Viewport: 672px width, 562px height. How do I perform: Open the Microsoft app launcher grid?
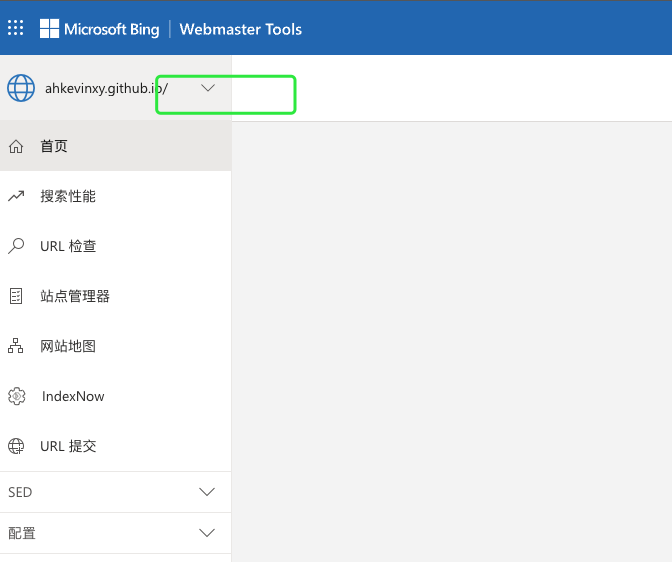16,28
